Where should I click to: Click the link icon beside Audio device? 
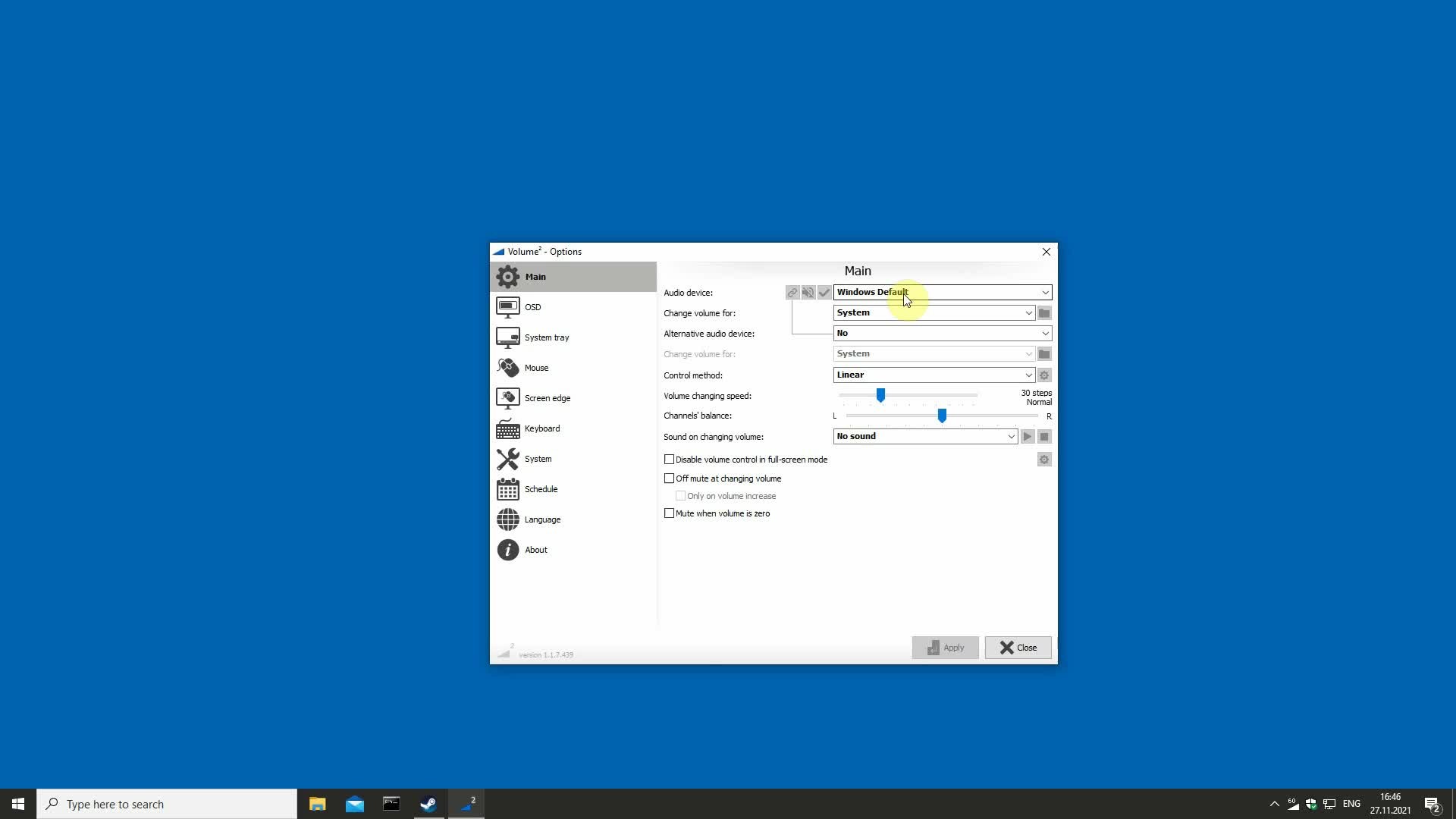[792, 293]
